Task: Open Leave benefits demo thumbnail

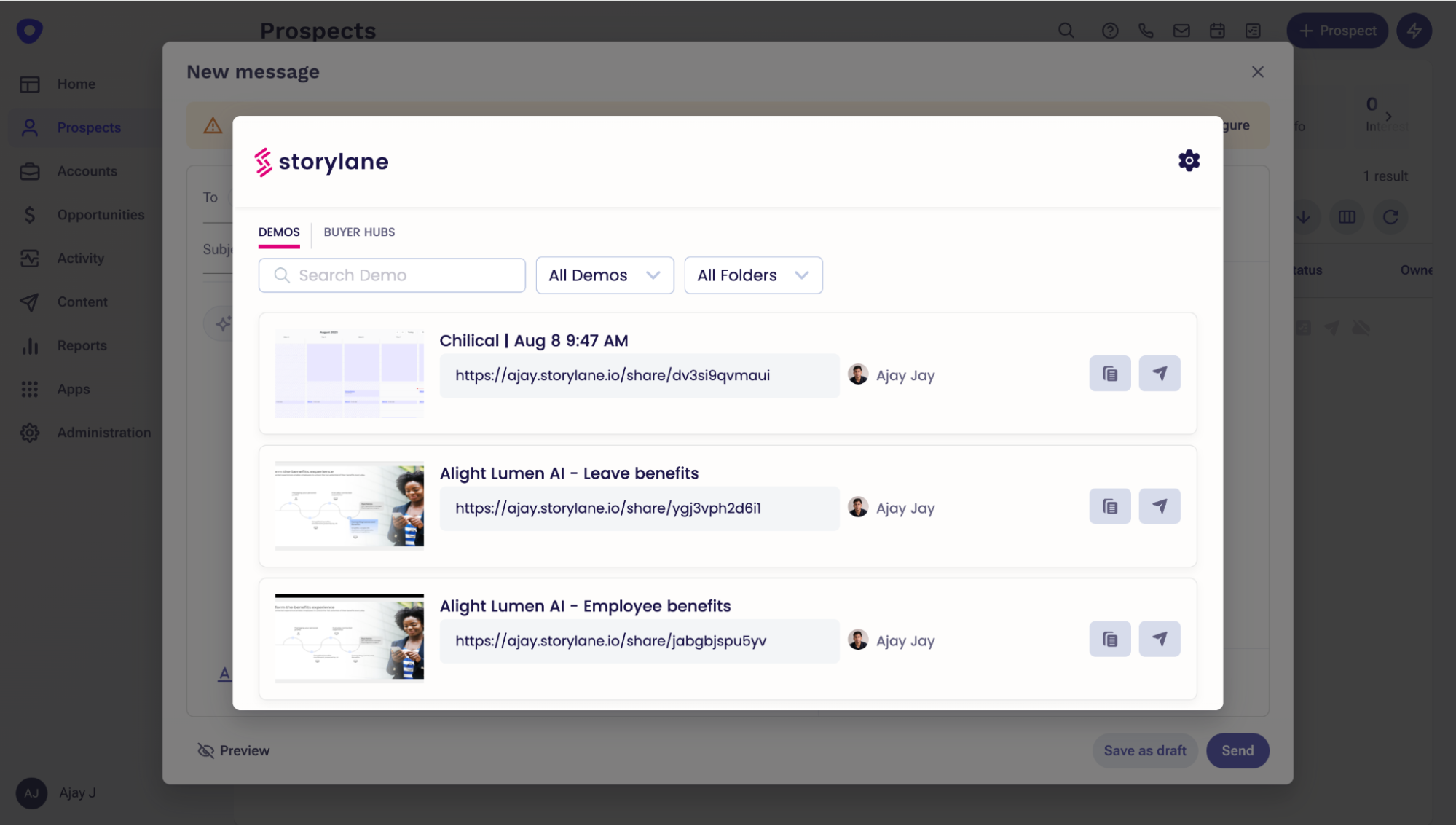Action: click(x=349, y=506)
